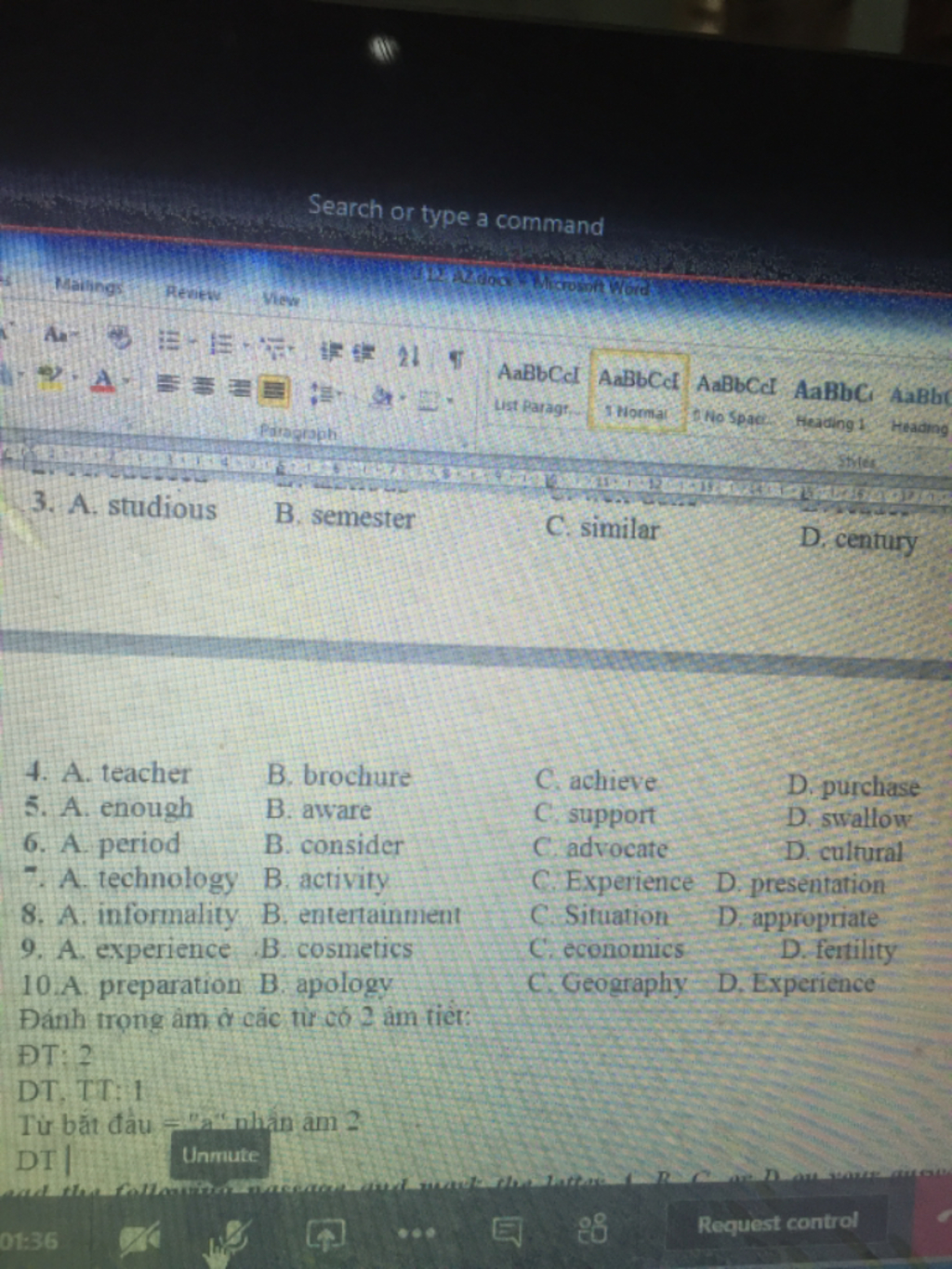Expand the line spacing dropdown arrow
952x1269 pixels.
(340, 395)
